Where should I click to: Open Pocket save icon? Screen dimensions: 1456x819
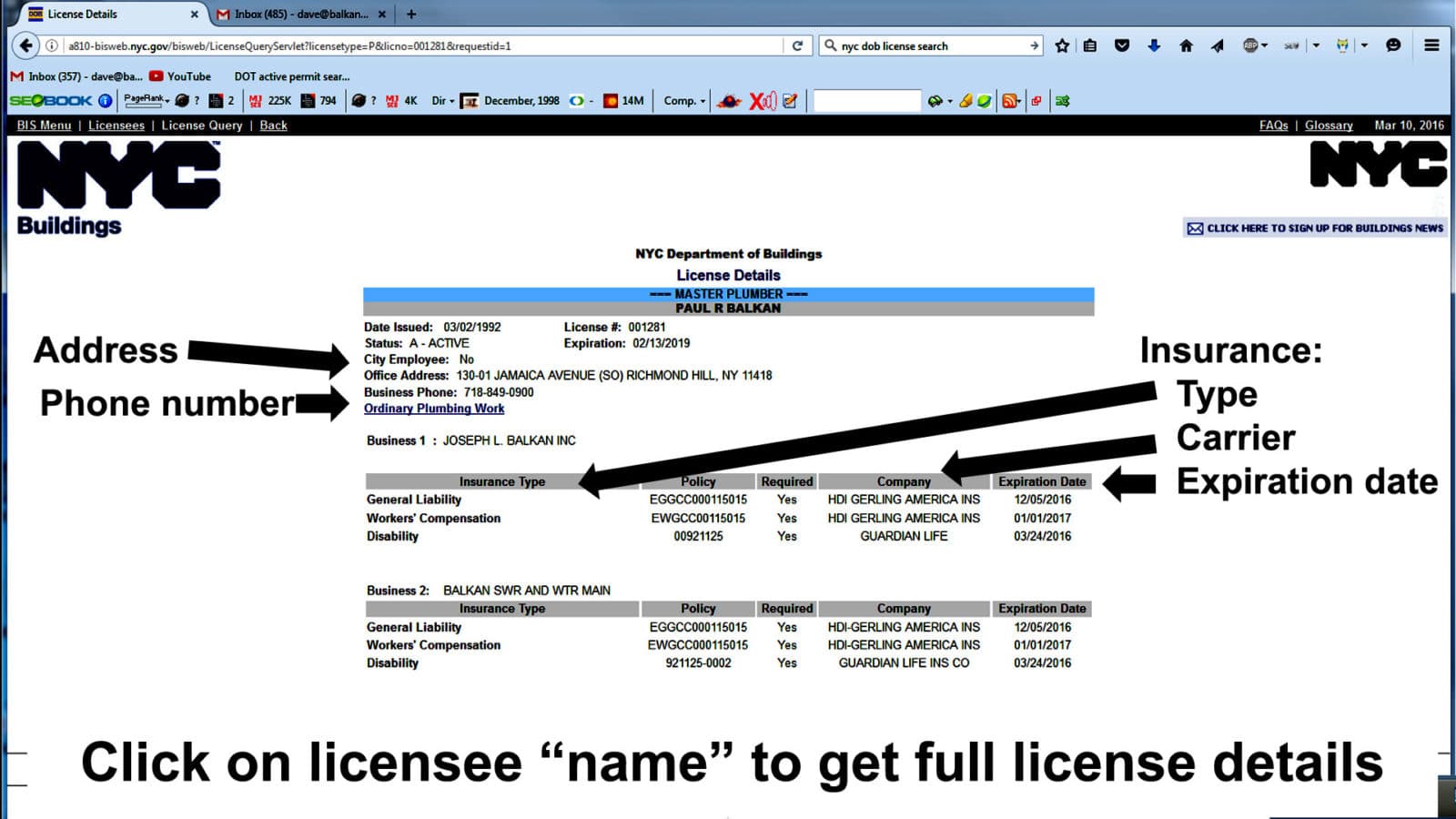[x=1121, y=45]
